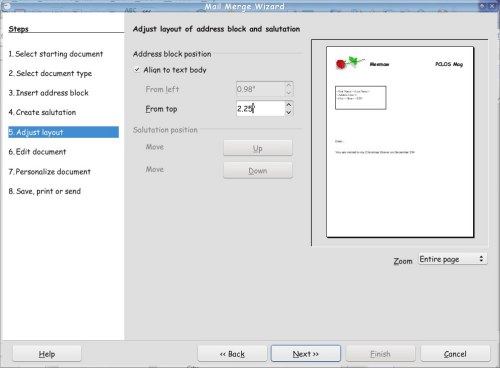Screen dimensions: 500x368
Task: Click the From top value field
Action: pyautogui.click(x=260, y=109)
